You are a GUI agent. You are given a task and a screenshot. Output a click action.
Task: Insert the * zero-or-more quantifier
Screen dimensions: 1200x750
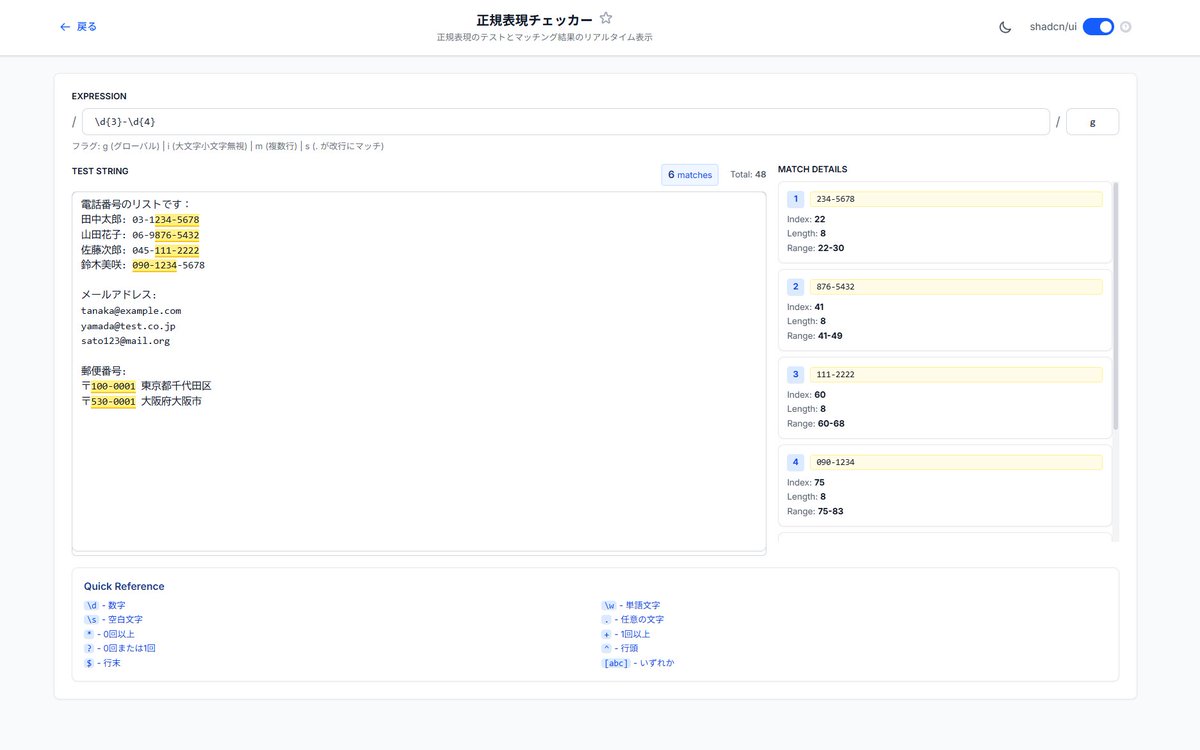tap(90, 634)
